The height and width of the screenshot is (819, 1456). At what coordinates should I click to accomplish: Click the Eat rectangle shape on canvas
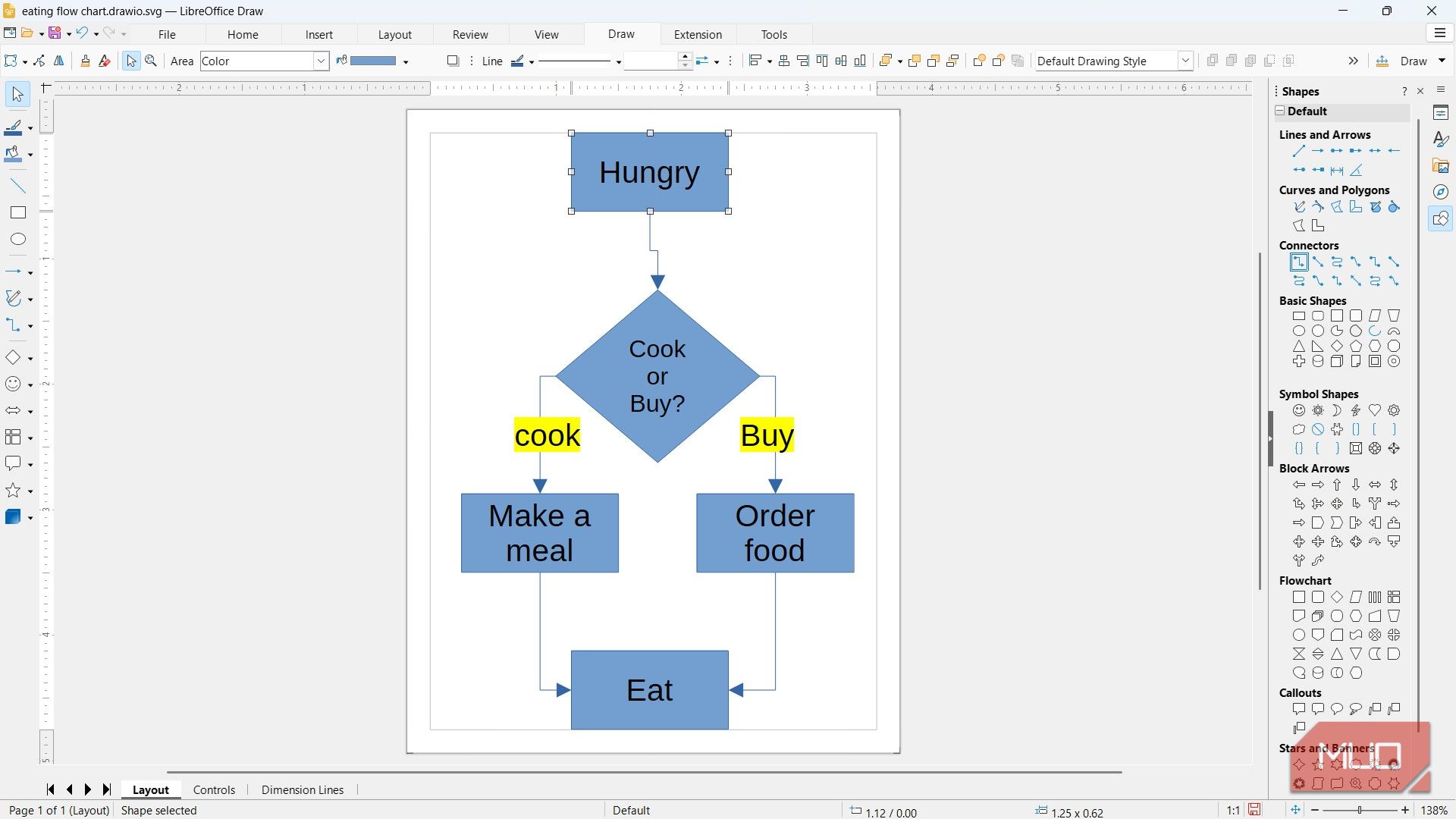650,690
